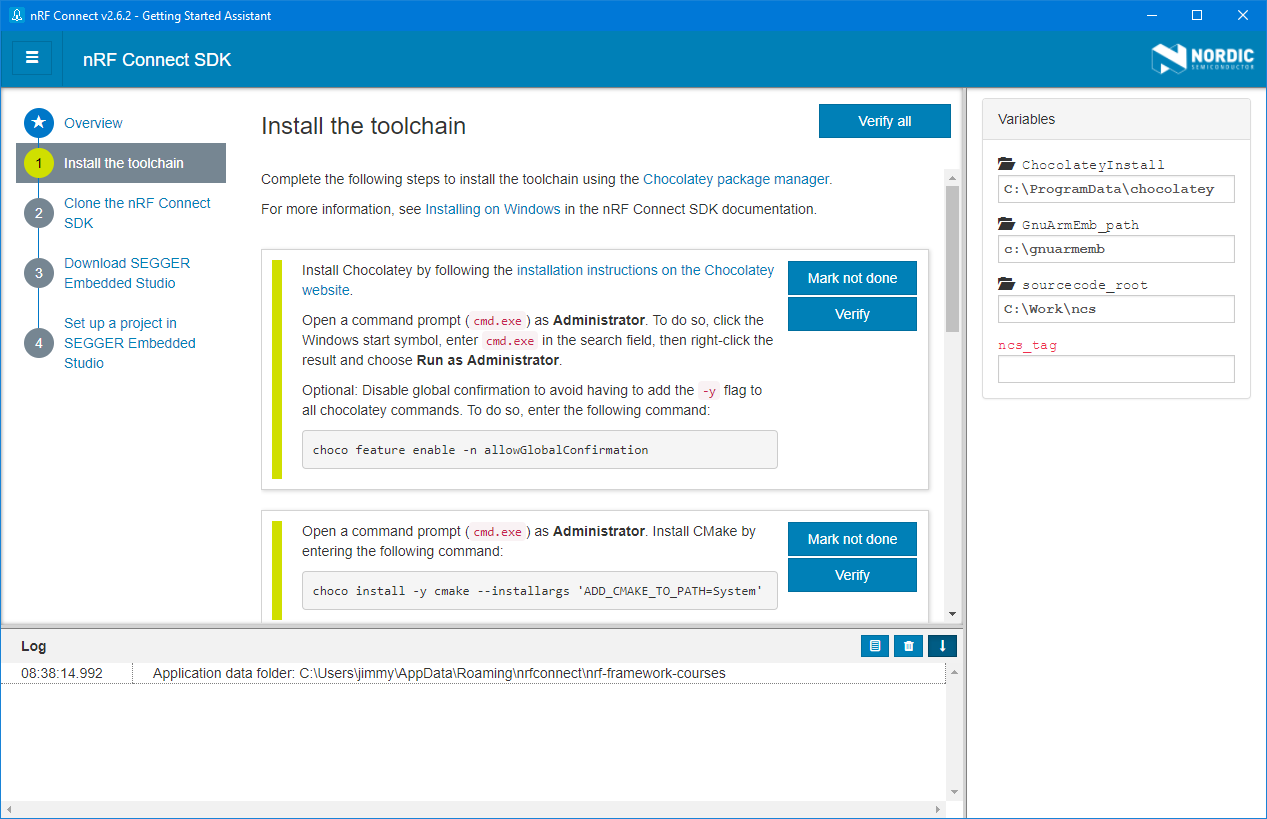This screenshot has height=819, width=1267.
Task: Click the ncs_tag input field
Action: pos(1116,369)
